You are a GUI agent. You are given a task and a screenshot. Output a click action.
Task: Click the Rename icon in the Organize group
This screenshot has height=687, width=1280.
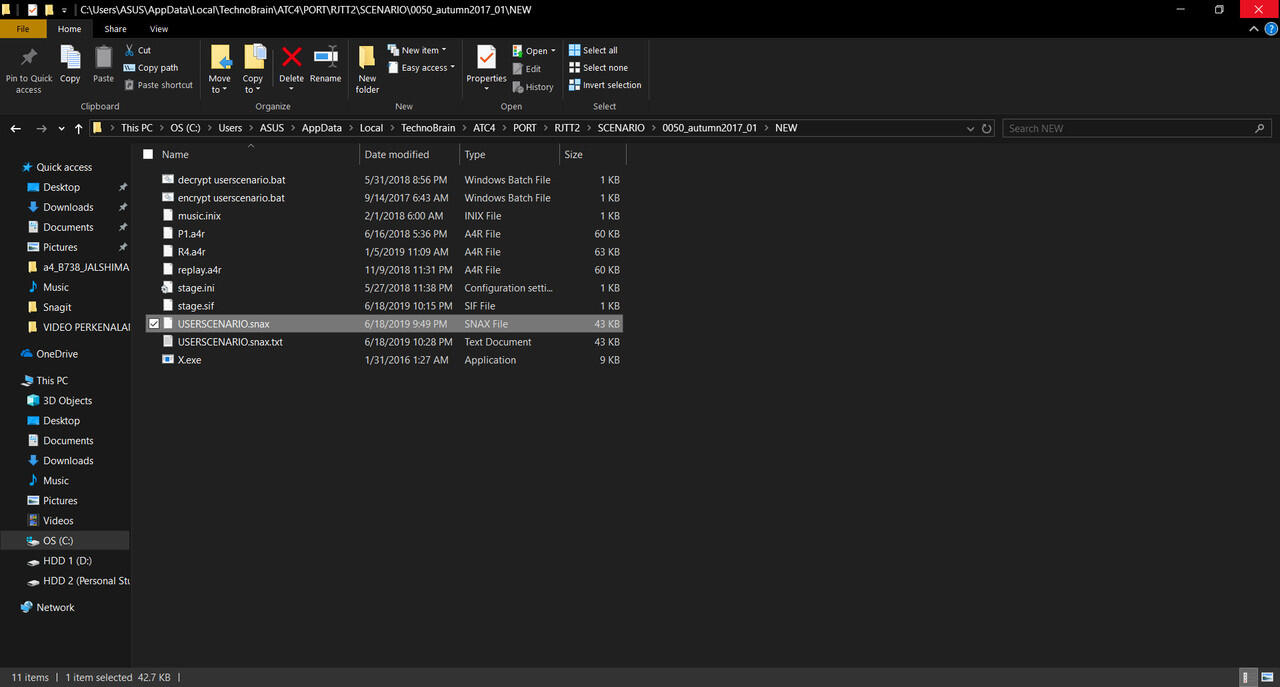click(x=326, y=59)
